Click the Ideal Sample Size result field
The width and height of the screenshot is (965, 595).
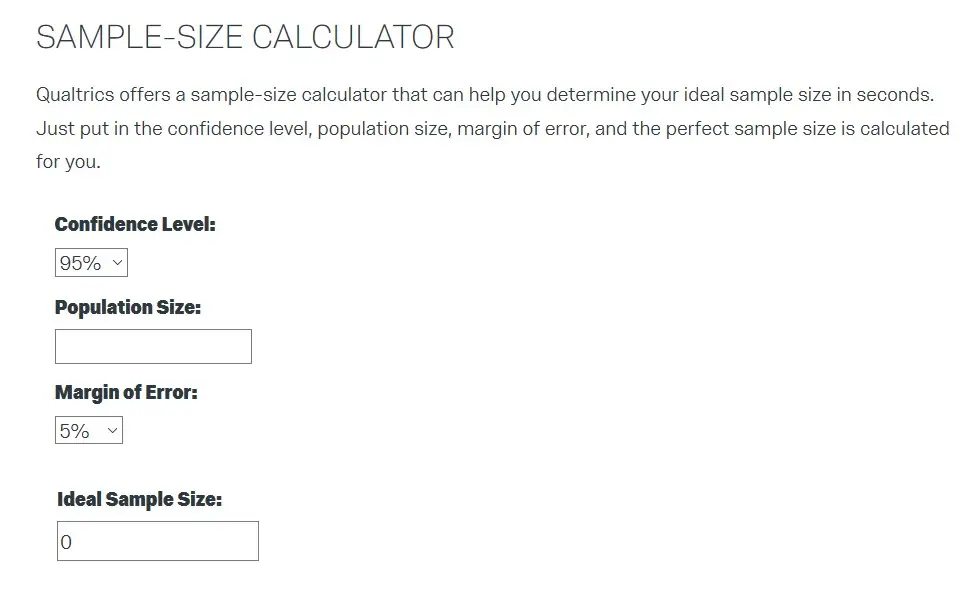pos(158,541)
